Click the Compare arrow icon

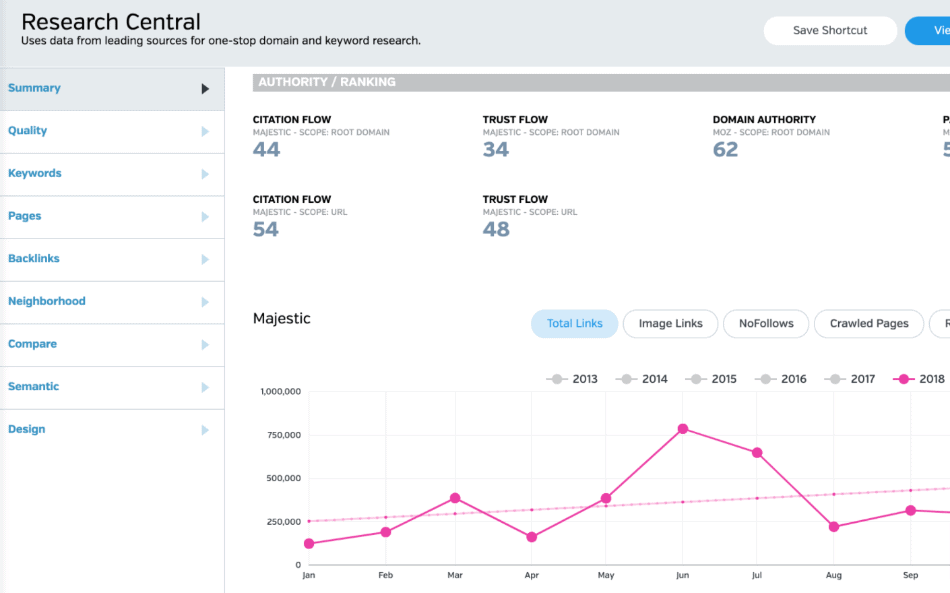(205, 345)
